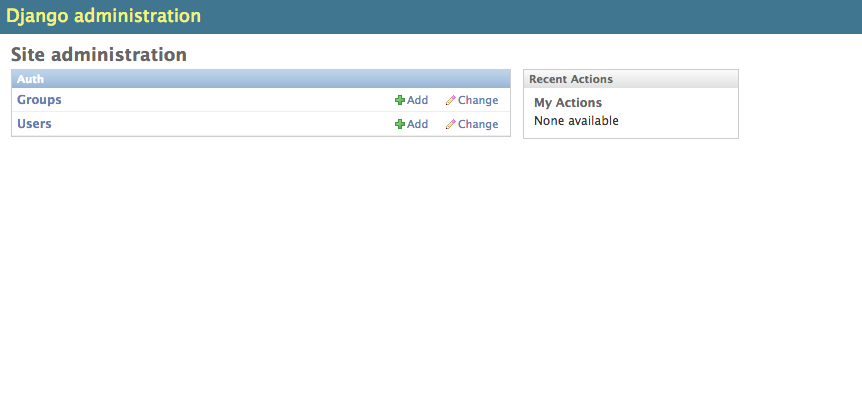Click the Change link for Users
The height and width of the screenshot is (399, 862).
(x=478, y=124)
